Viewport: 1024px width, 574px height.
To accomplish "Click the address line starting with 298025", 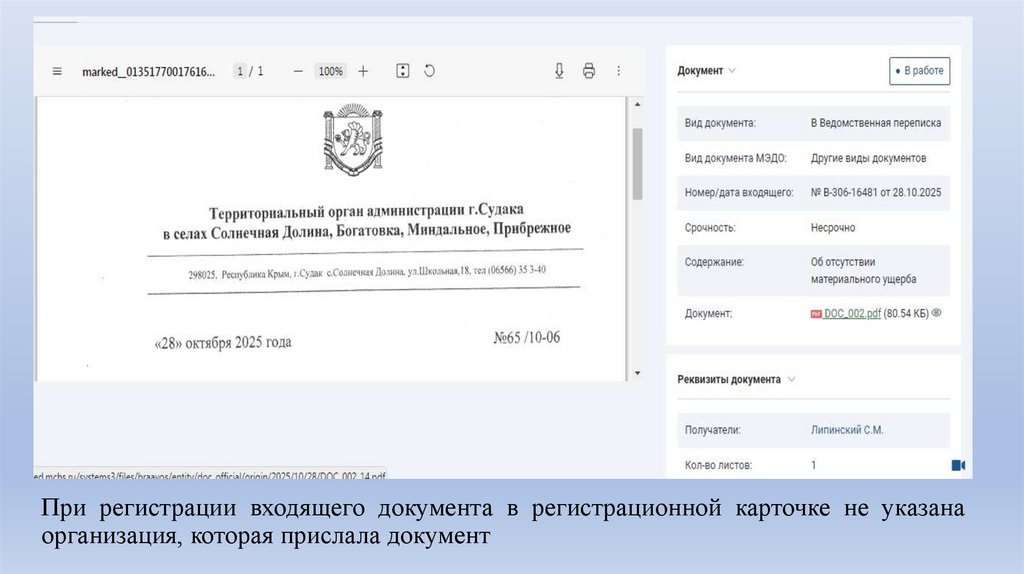I will (x=367, y=272).
